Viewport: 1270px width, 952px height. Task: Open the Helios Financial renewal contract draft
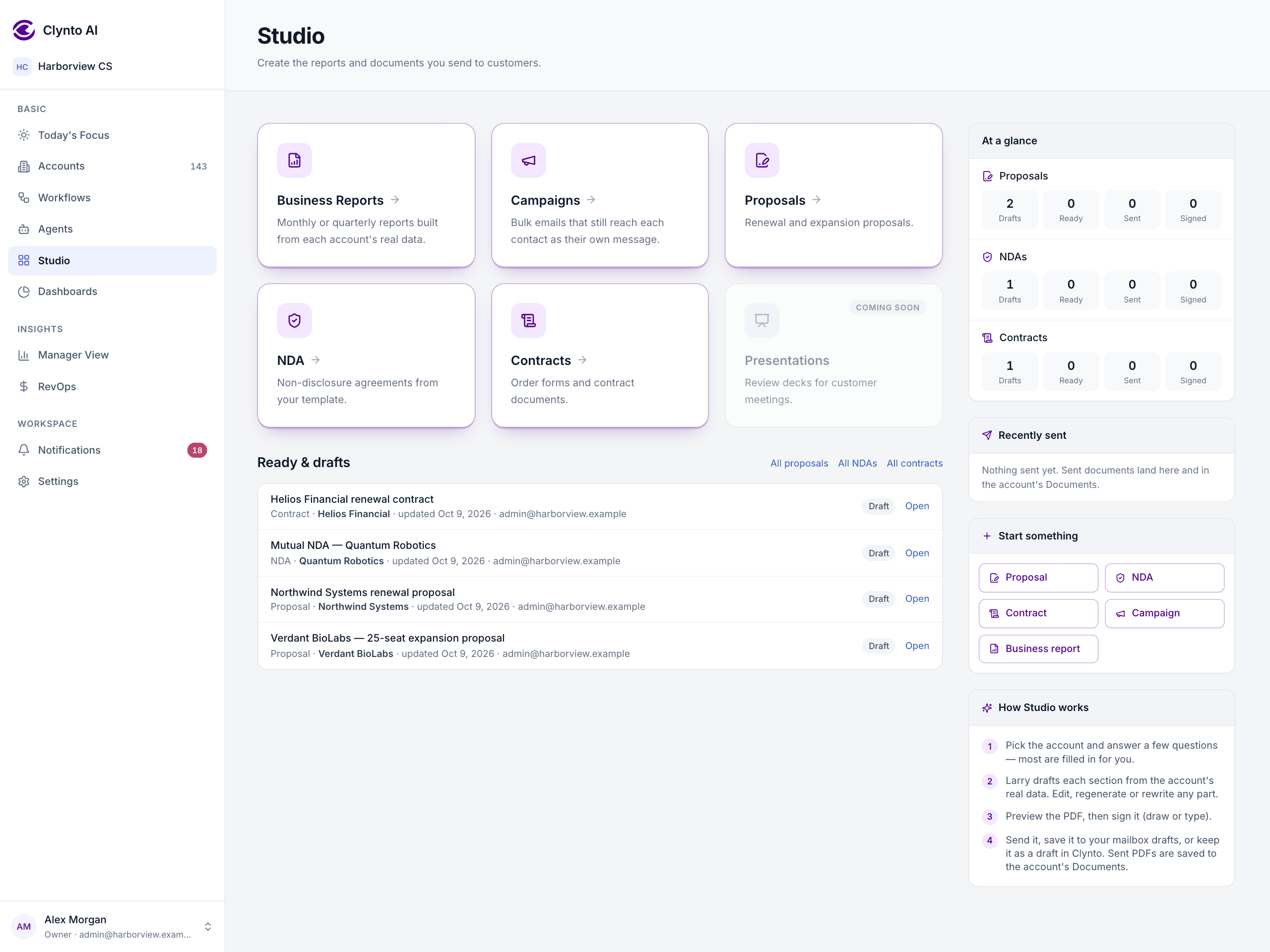click(917, 506)
